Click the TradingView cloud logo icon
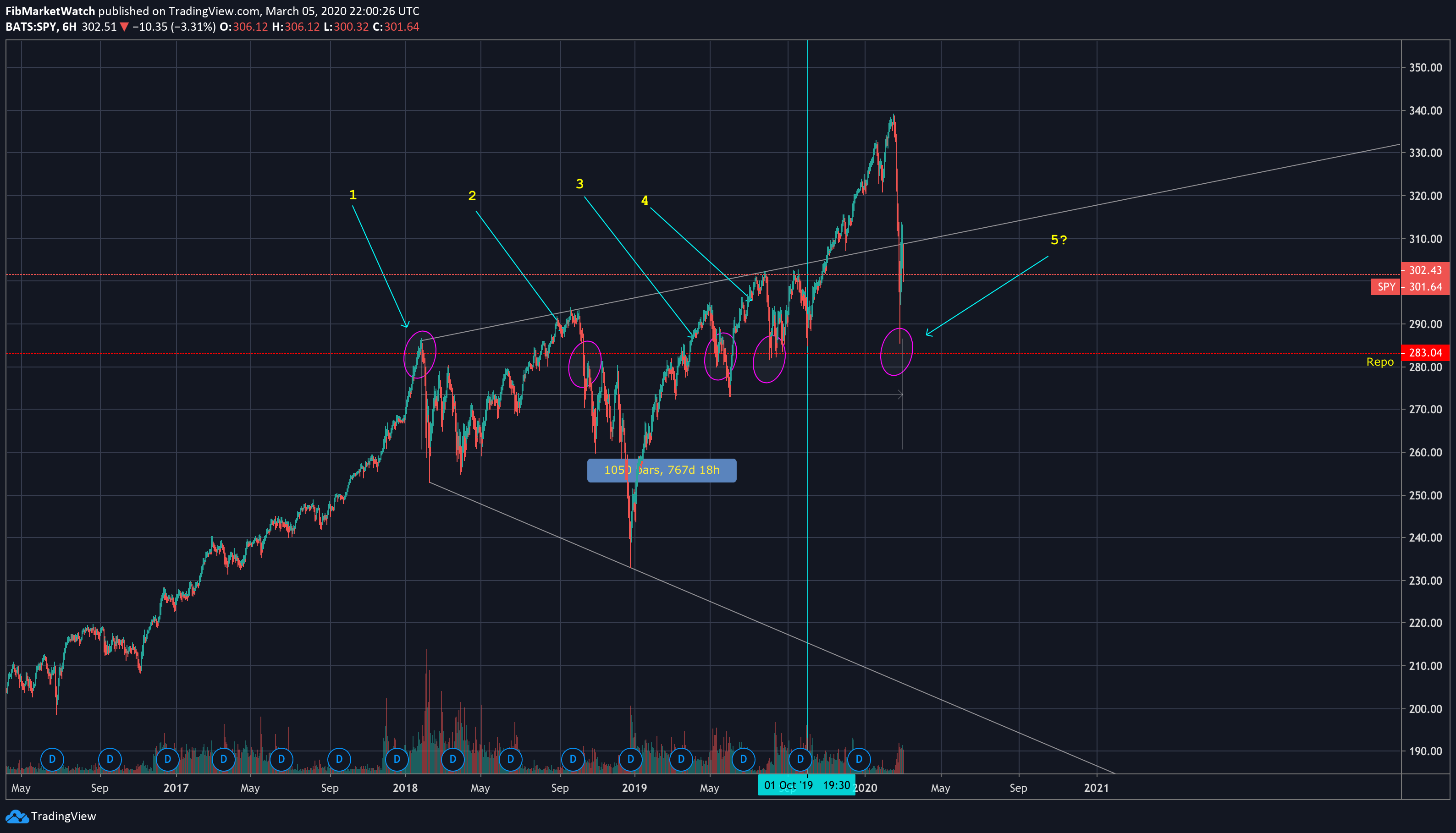 pyautogui.click(x=17, y=817)
